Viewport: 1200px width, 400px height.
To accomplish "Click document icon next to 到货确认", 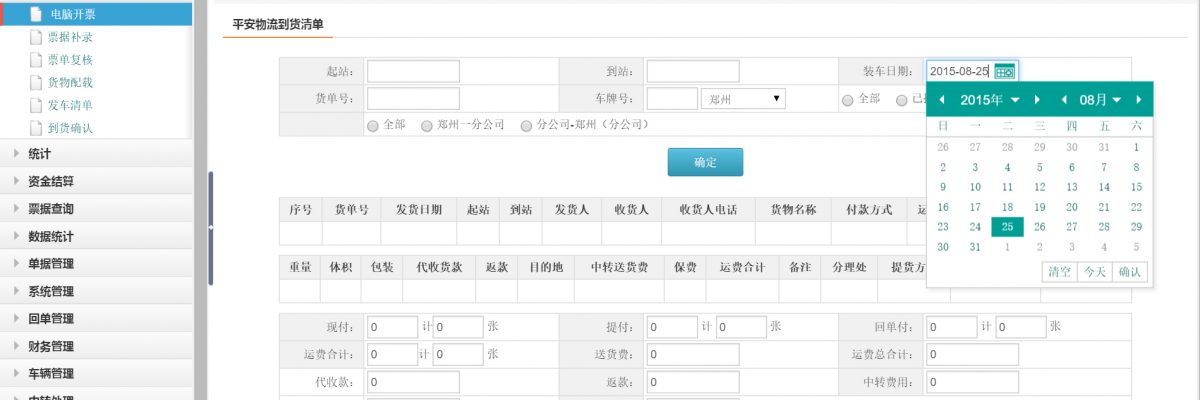I will 37,128.
